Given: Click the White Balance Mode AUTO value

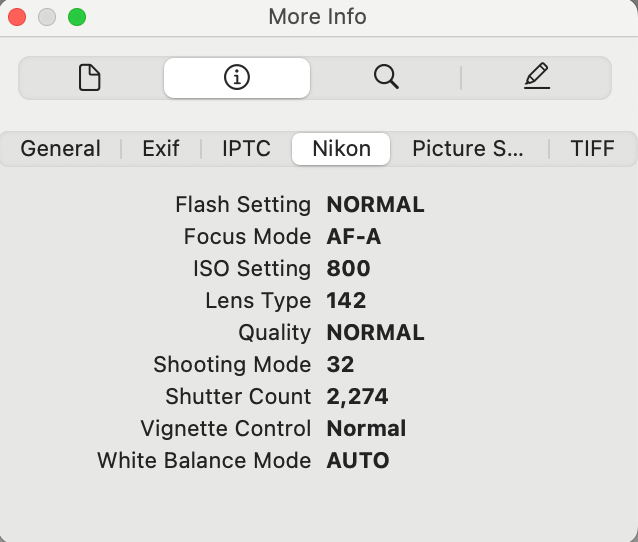Looking at the screenshot, I should [x=358, y=460].
